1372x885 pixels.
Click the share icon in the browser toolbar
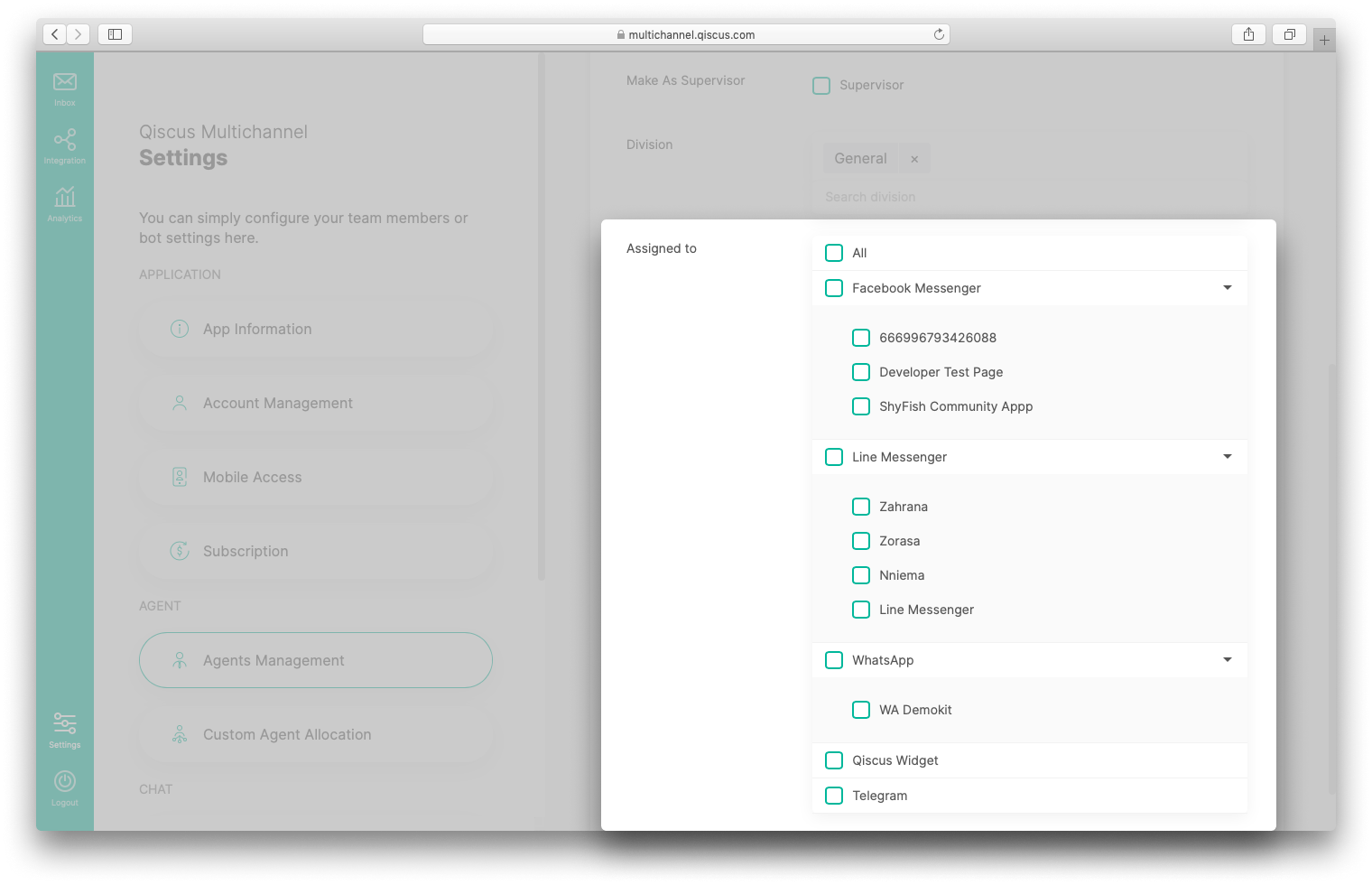1248,33
